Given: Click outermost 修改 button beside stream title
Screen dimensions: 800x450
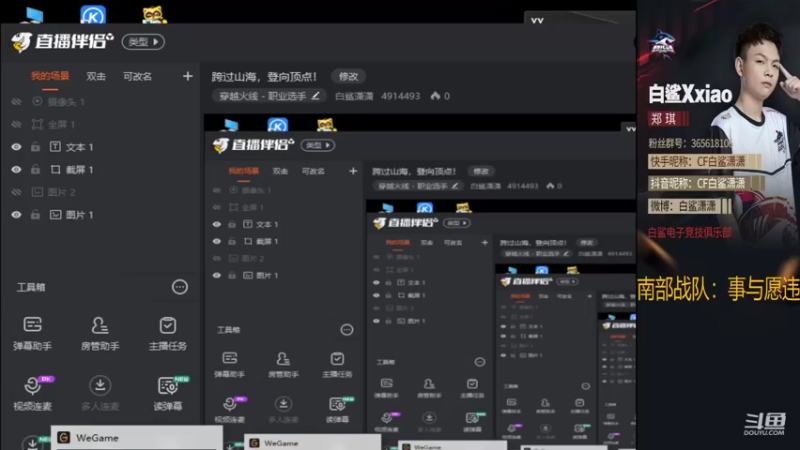Looking at the screenshot, I should coord(348,77).
